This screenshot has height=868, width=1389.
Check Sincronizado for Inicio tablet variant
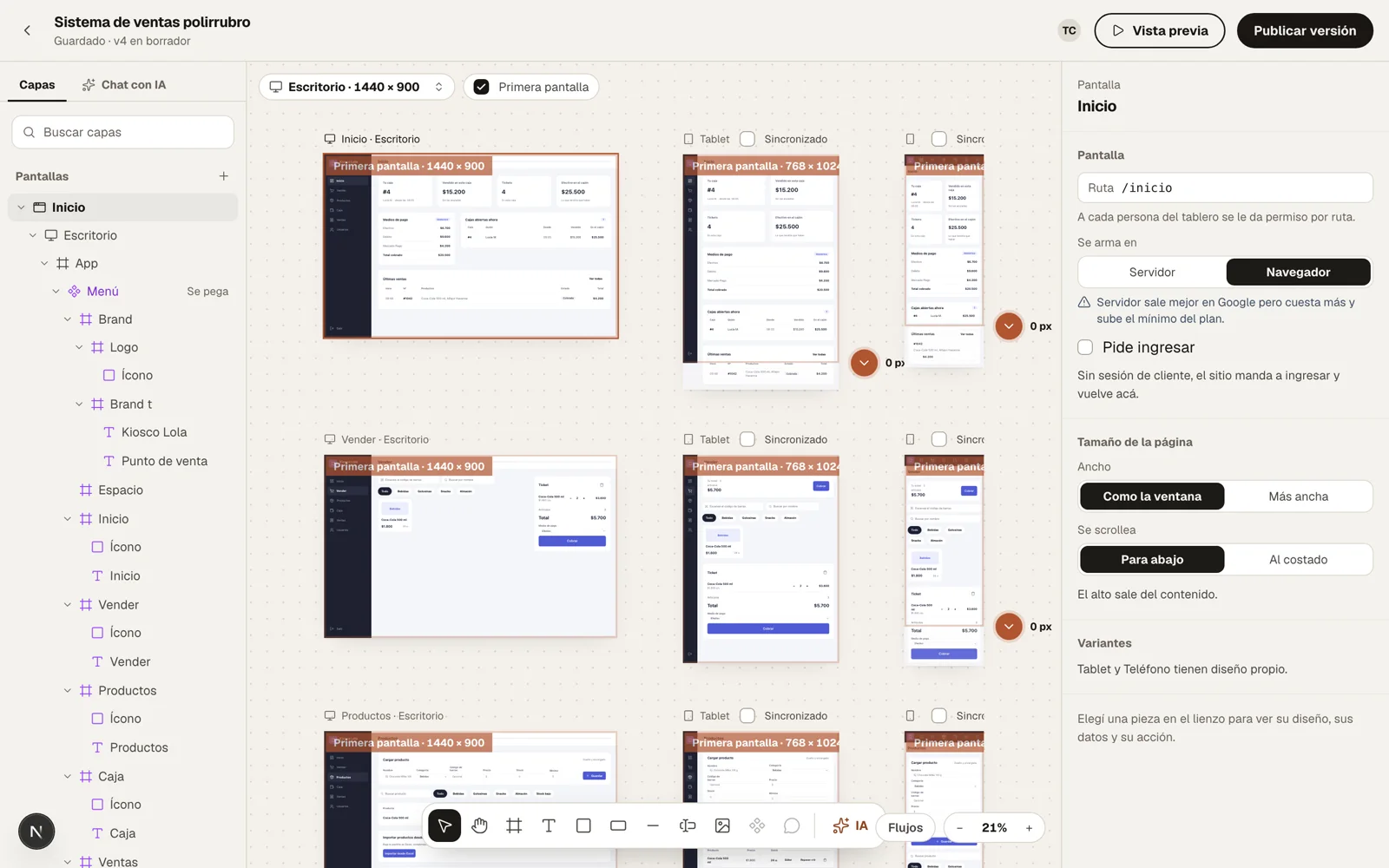click(747, 139)
